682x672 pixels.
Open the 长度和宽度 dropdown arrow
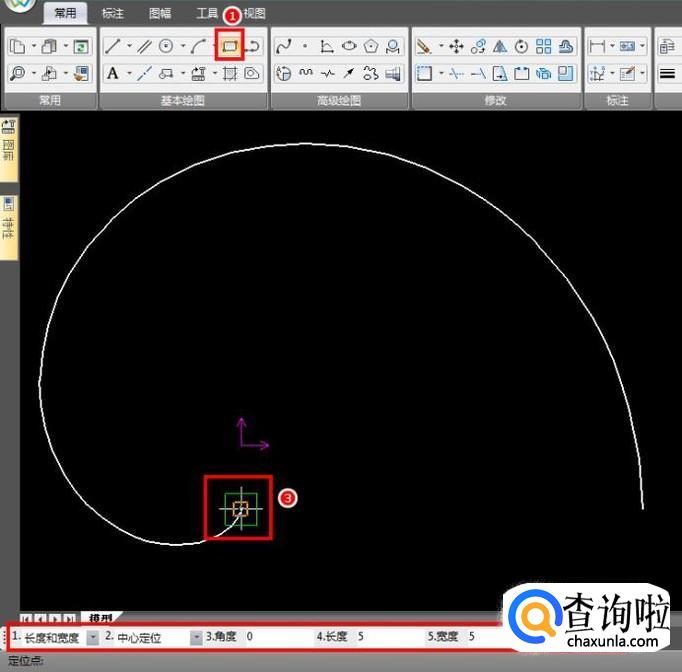(92, 637)
